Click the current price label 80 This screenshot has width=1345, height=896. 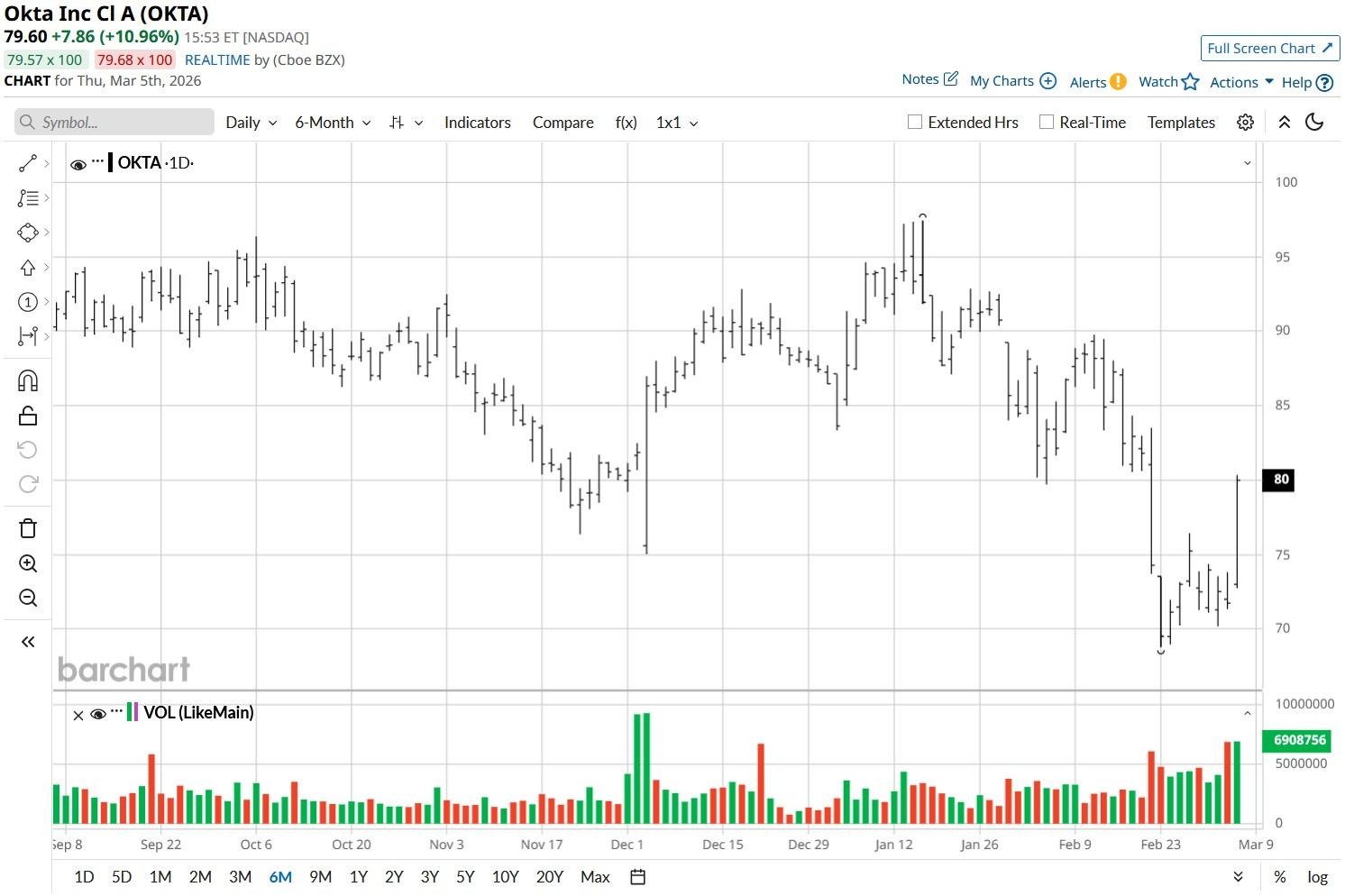[x=1278, y=480]
